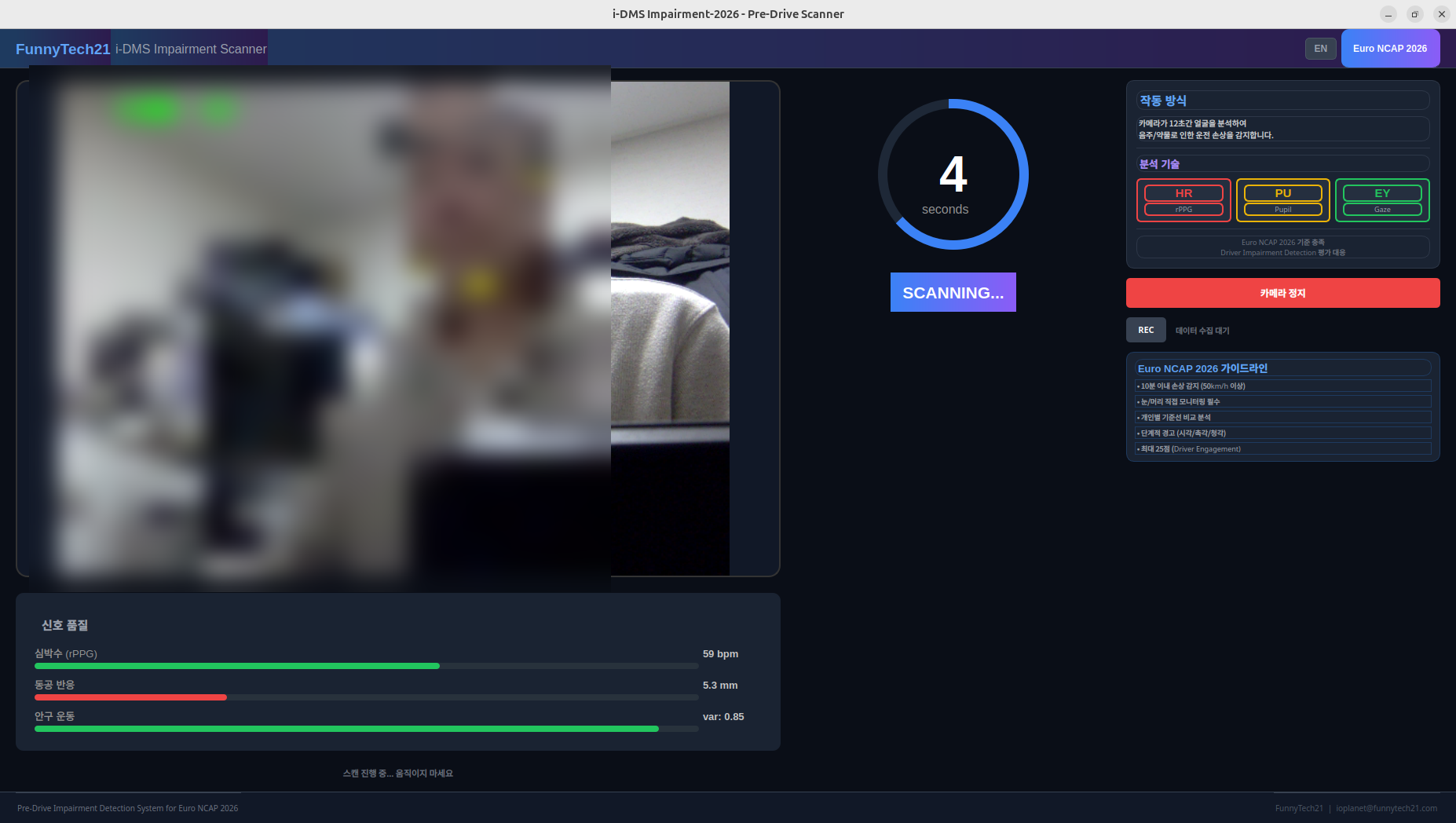Click the 심박수 (rPPG) progress bar
1456x823 pixels.
pos(365,665)
